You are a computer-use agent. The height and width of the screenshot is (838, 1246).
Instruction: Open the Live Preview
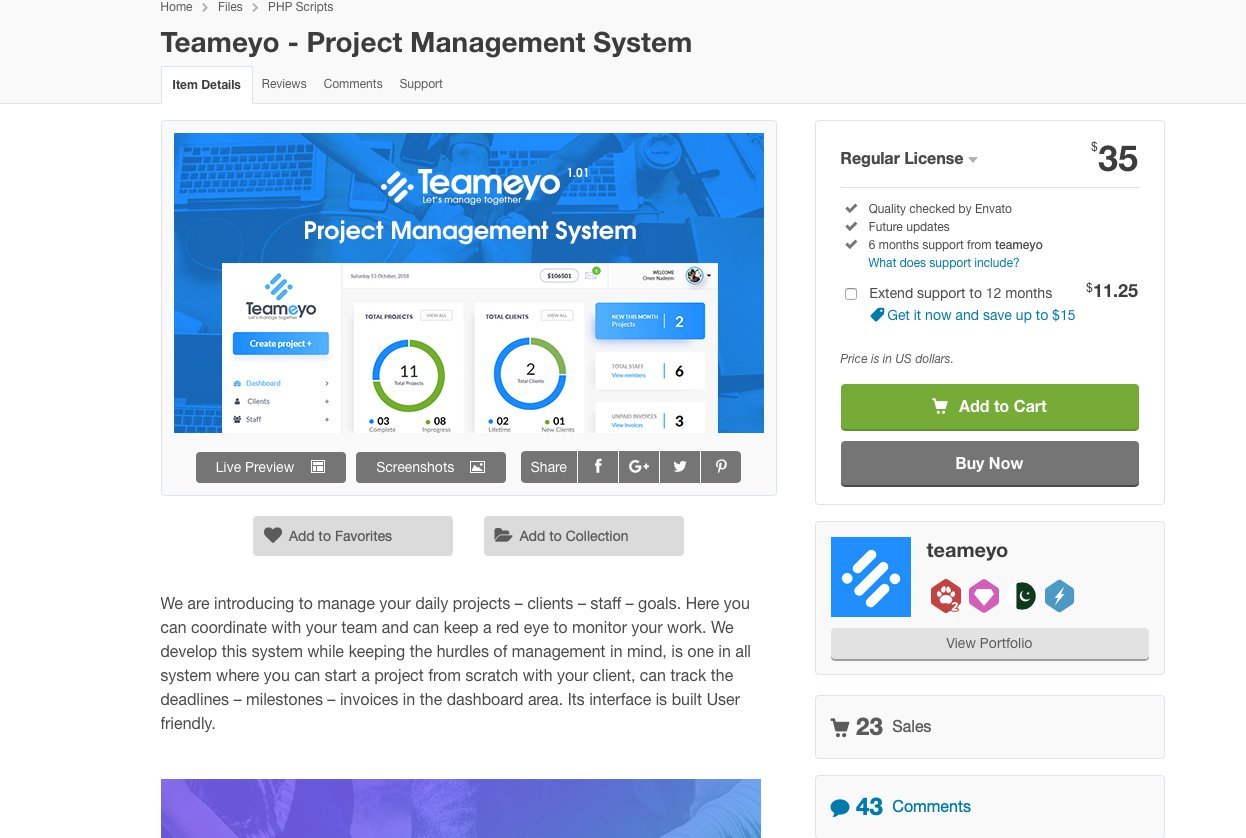(x=271, y=467)
